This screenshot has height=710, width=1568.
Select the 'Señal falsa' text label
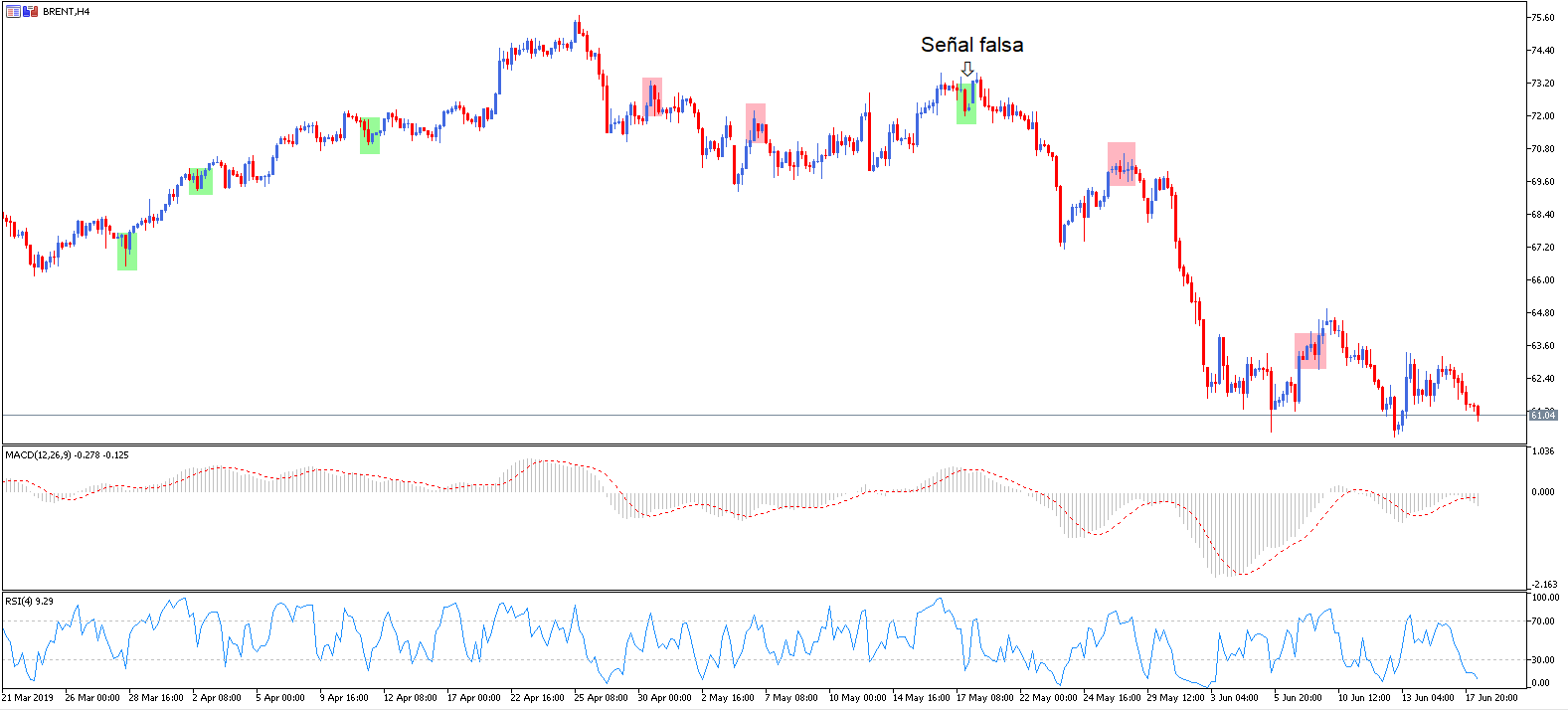pos(971,45)
